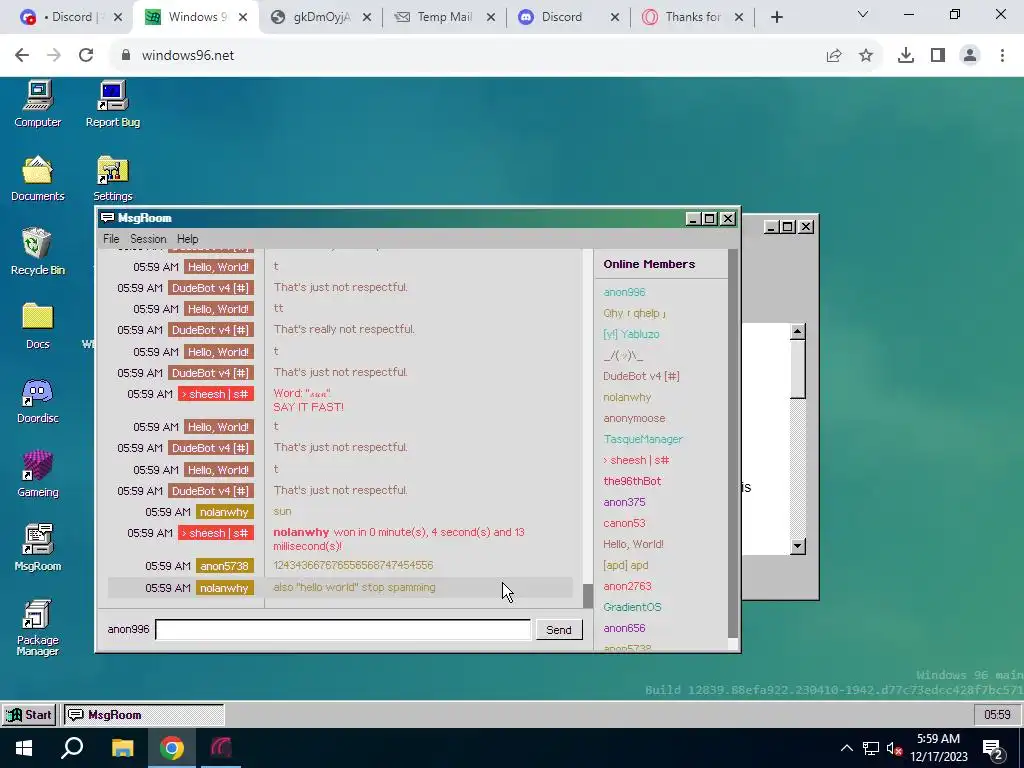Open the Computer desktop icon
Viewport: 1024px width, 768px height.
(x=37, y=104)
